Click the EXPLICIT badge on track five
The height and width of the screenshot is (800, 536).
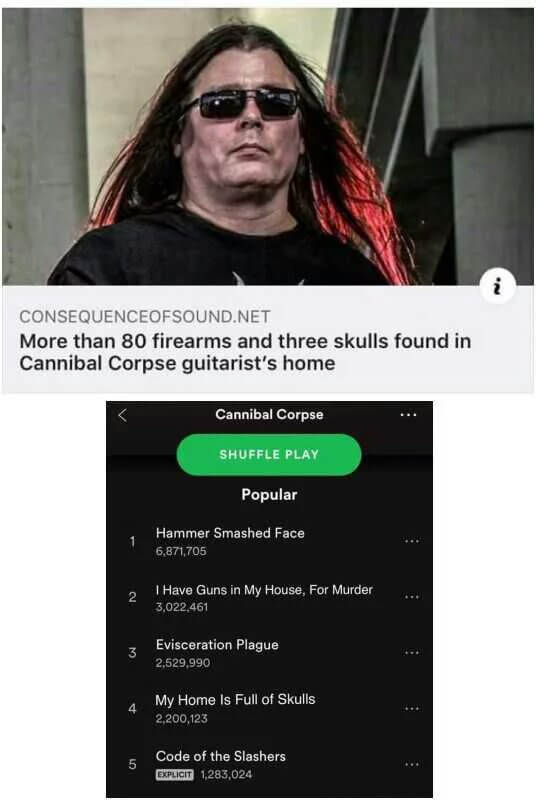tap(174, 774)
